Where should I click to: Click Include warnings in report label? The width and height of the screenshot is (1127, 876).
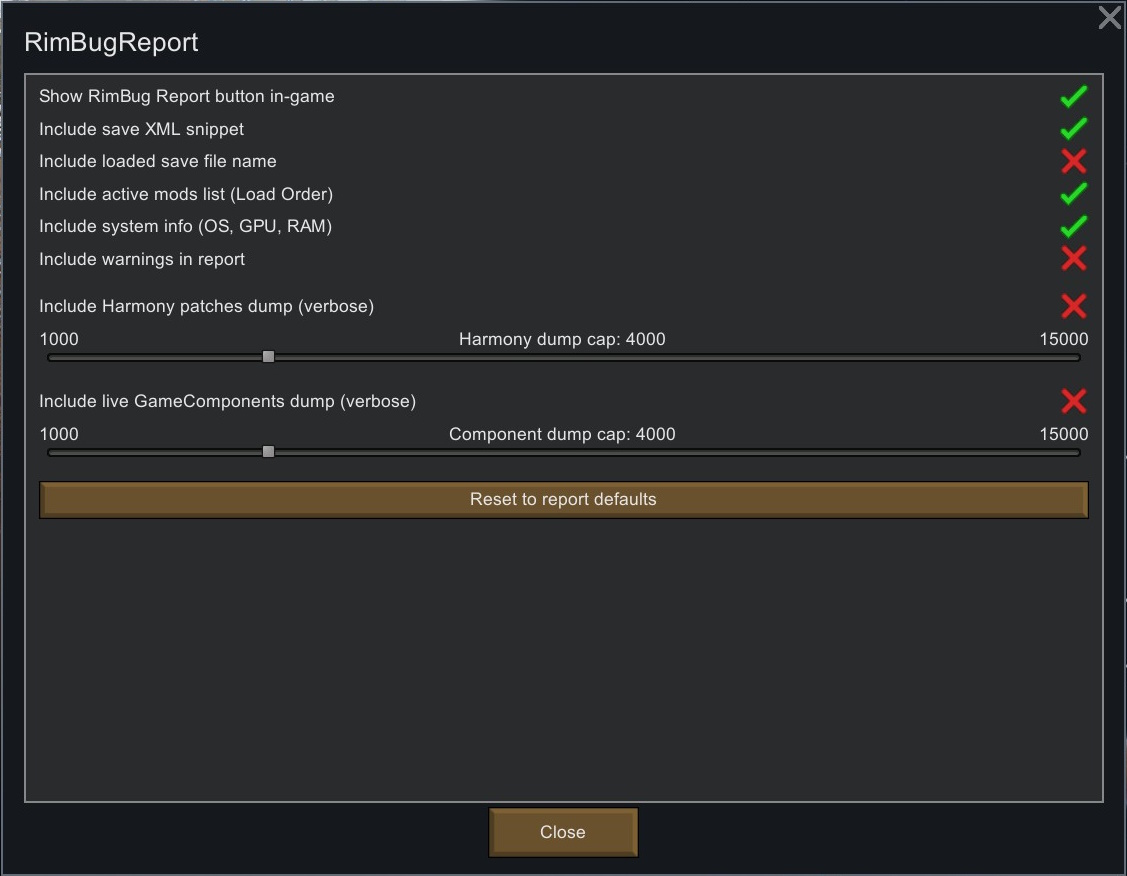pos(142,259)
